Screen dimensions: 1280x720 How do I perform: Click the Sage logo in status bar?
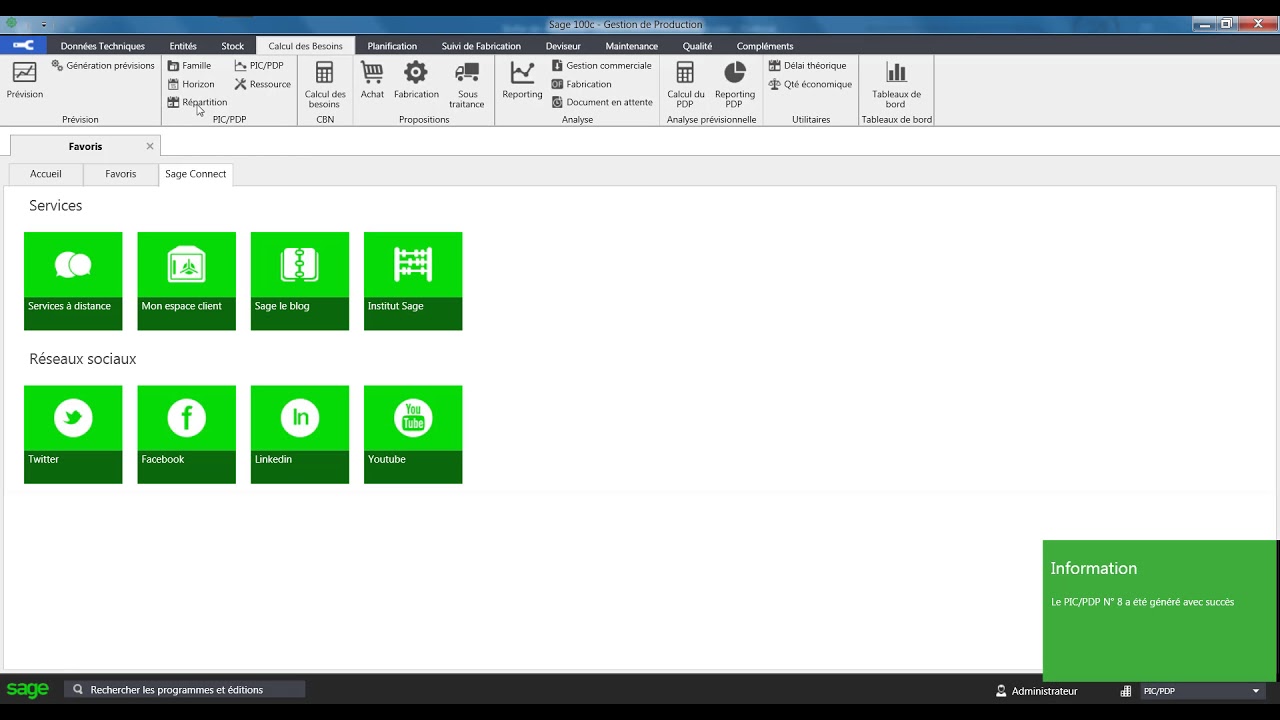[28, 690]
